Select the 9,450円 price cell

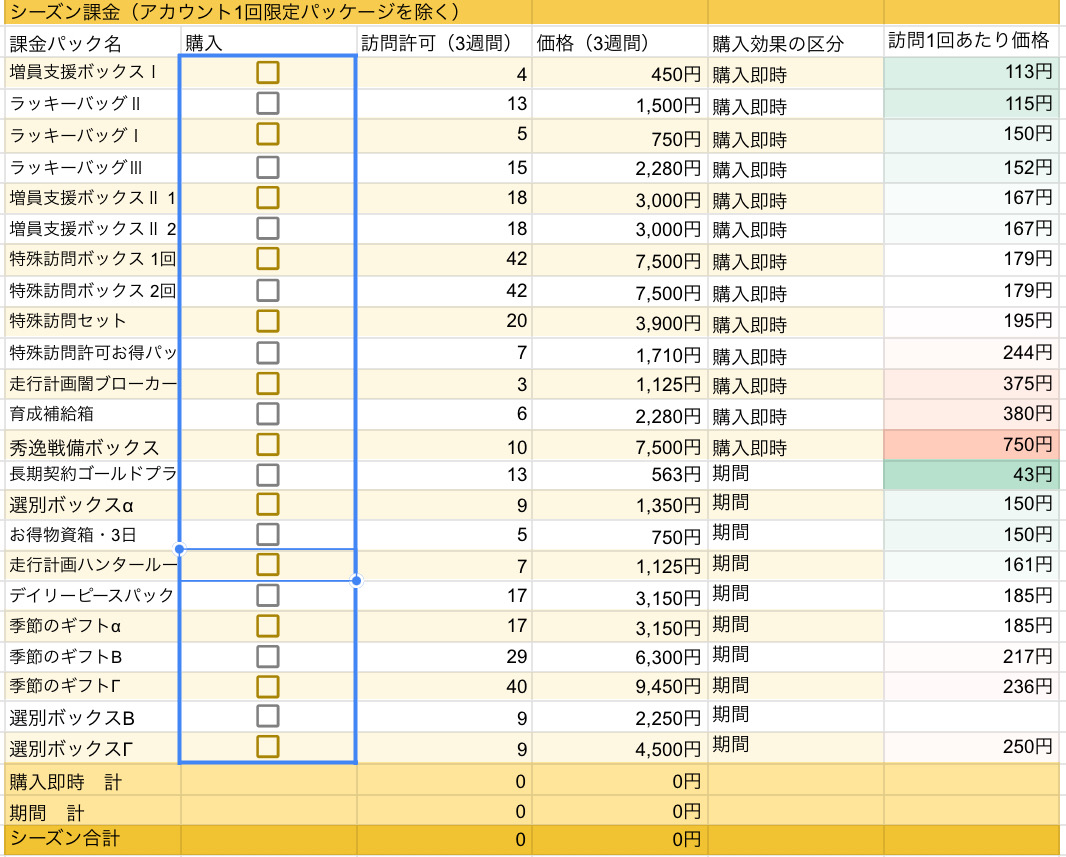[x=618, y=686]
